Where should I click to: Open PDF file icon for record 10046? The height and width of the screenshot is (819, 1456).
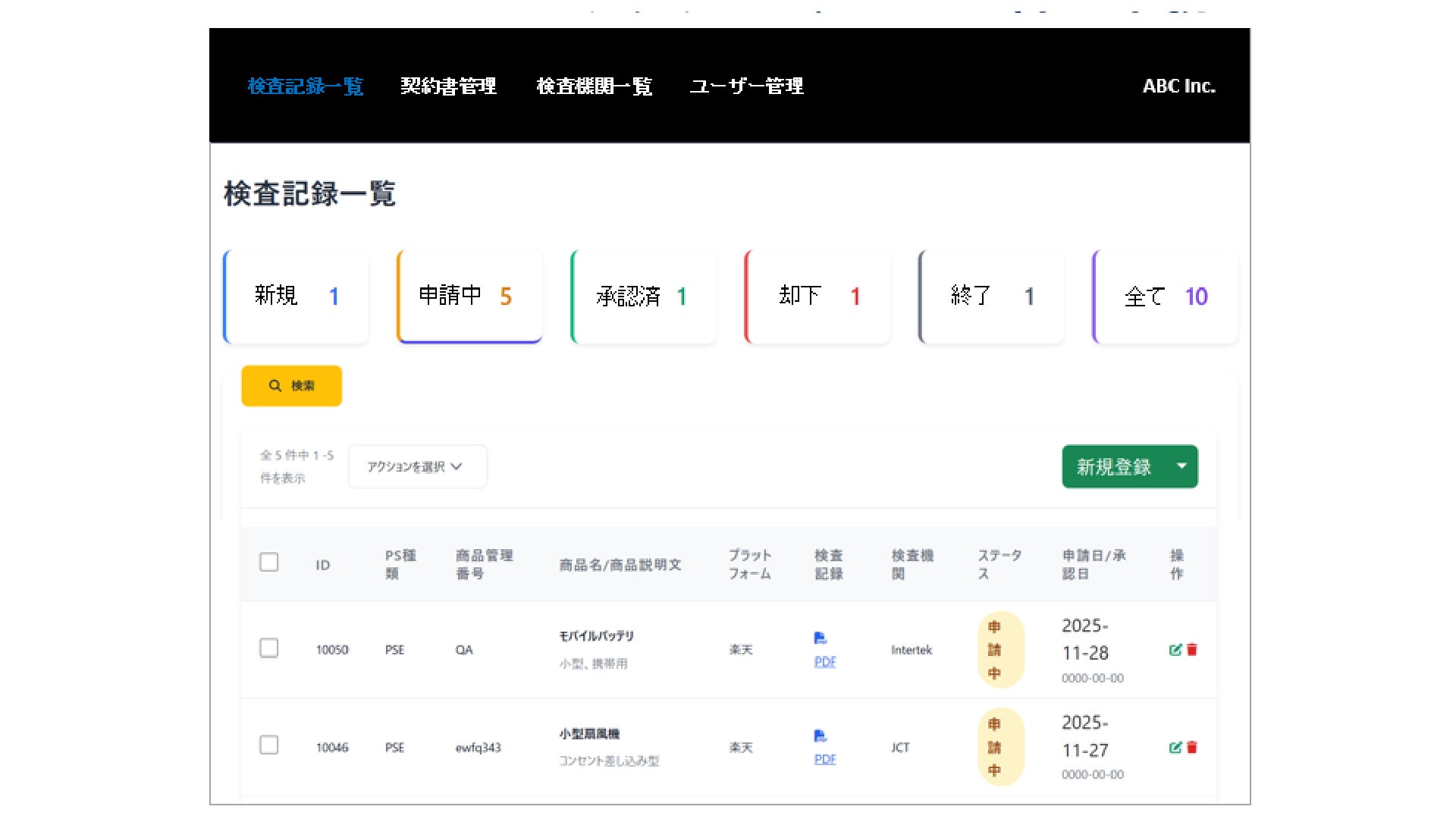tap(820, 736)
